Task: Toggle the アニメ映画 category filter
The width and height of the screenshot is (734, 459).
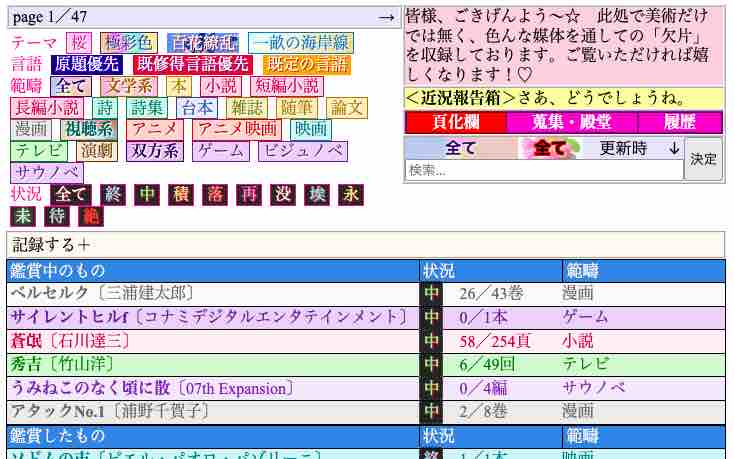Action: (237, 130)
